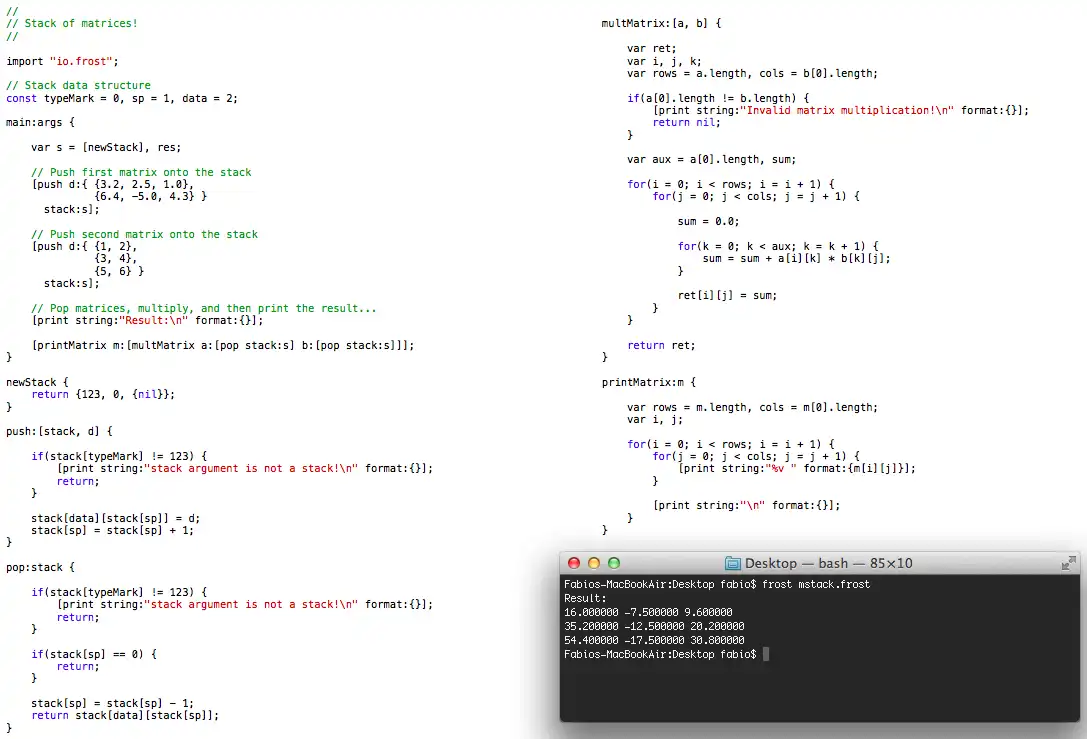The height and width of the screenshot is (739, 1087).
Task: Click the "Result:" line in the terminal
Action: [585, 598]
